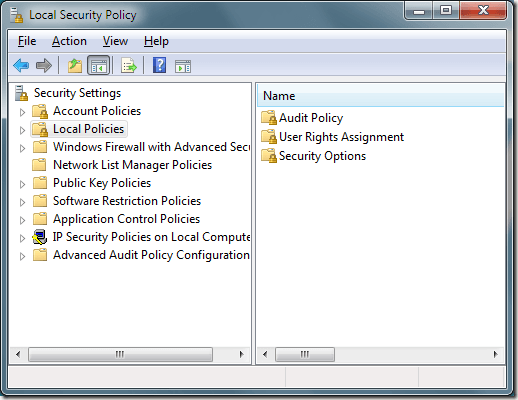Open the File menu
The height and width of the screenshot is (400, 518).
[x=27, y=41]
